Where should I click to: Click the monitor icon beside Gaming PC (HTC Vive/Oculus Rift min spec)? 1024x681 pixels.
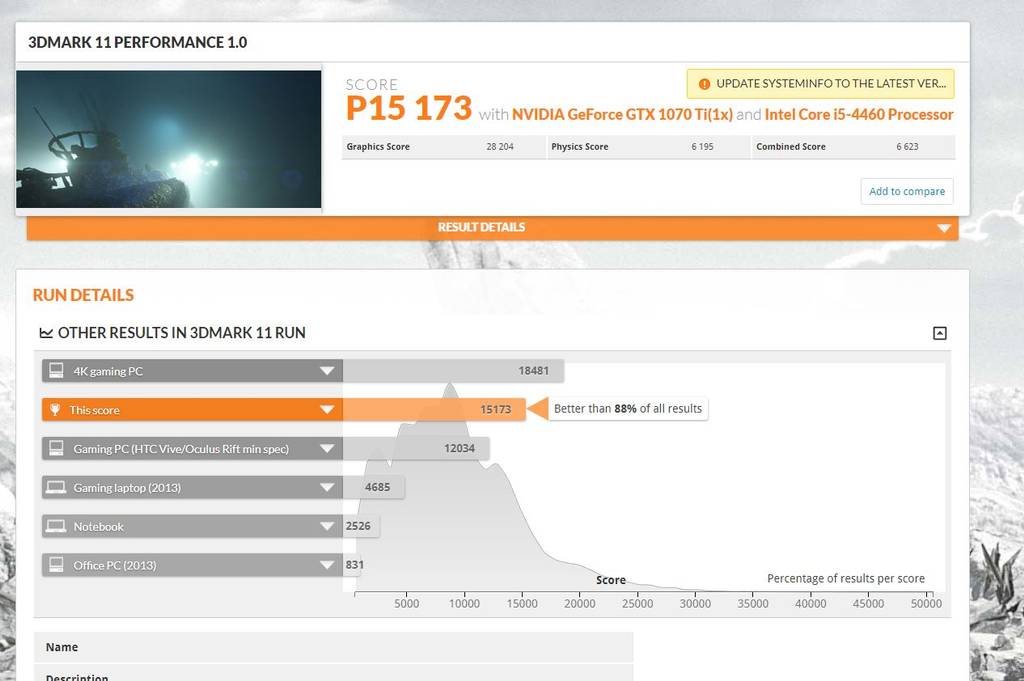point(56,449)
